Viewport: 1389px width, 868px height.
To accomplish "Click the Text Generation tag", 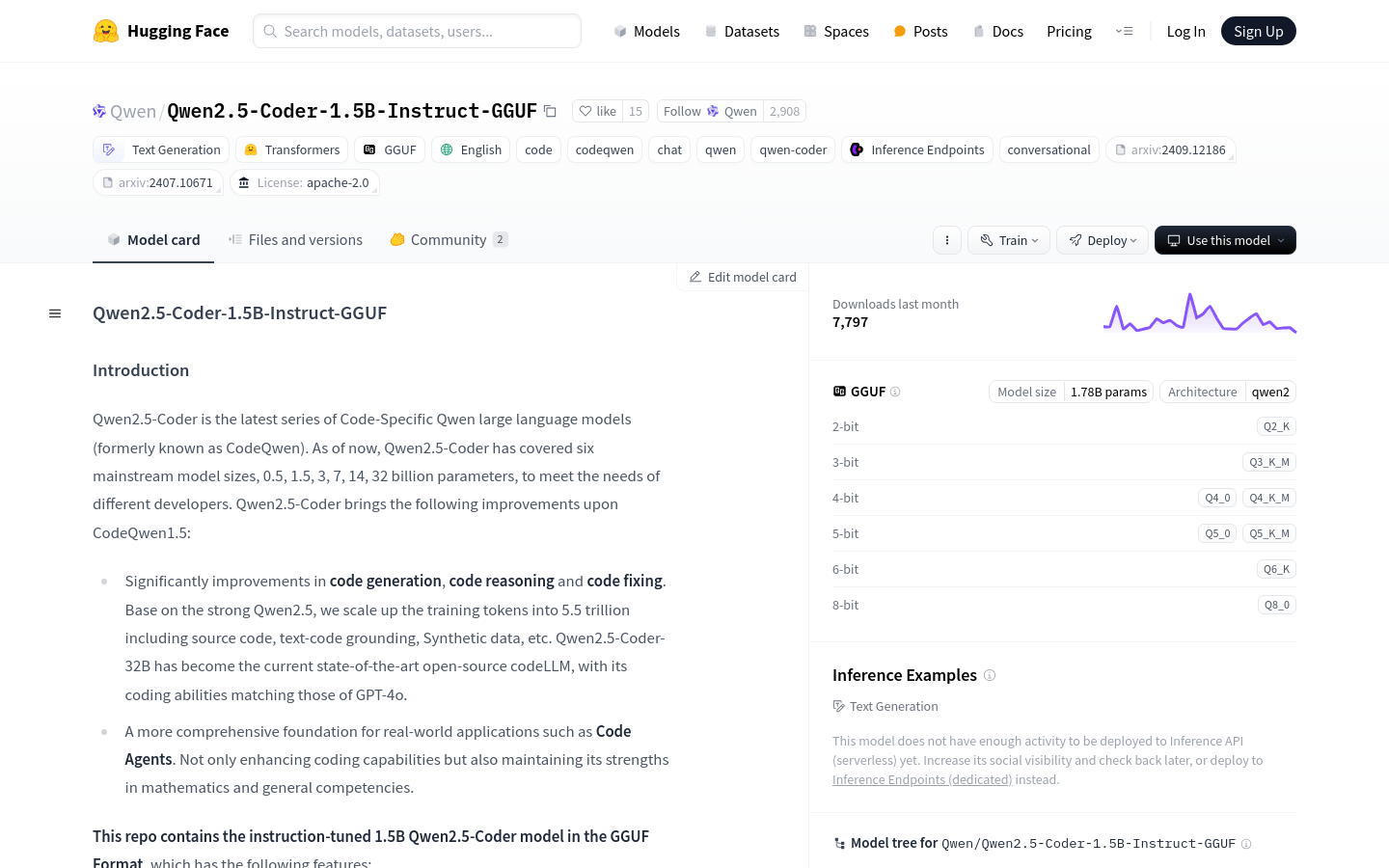I will tap(161, 149).
